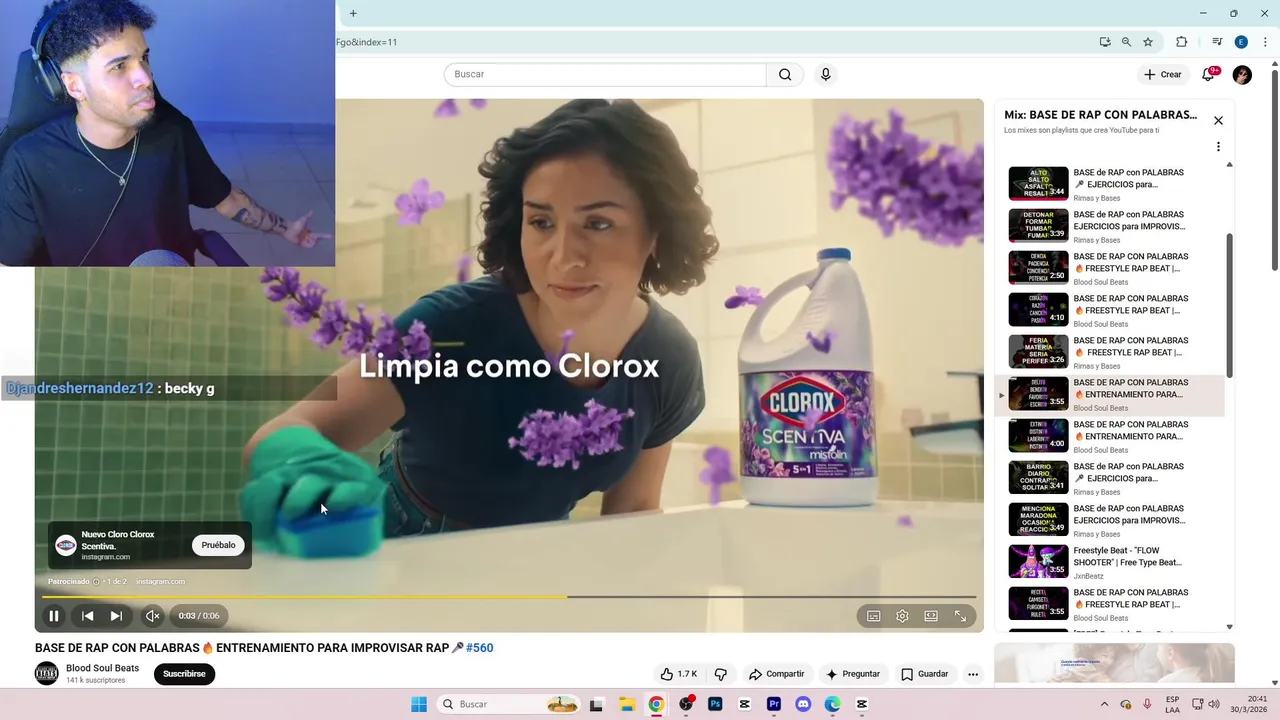
Task: Open video player settings gear
Action: (x=902, y=616)
